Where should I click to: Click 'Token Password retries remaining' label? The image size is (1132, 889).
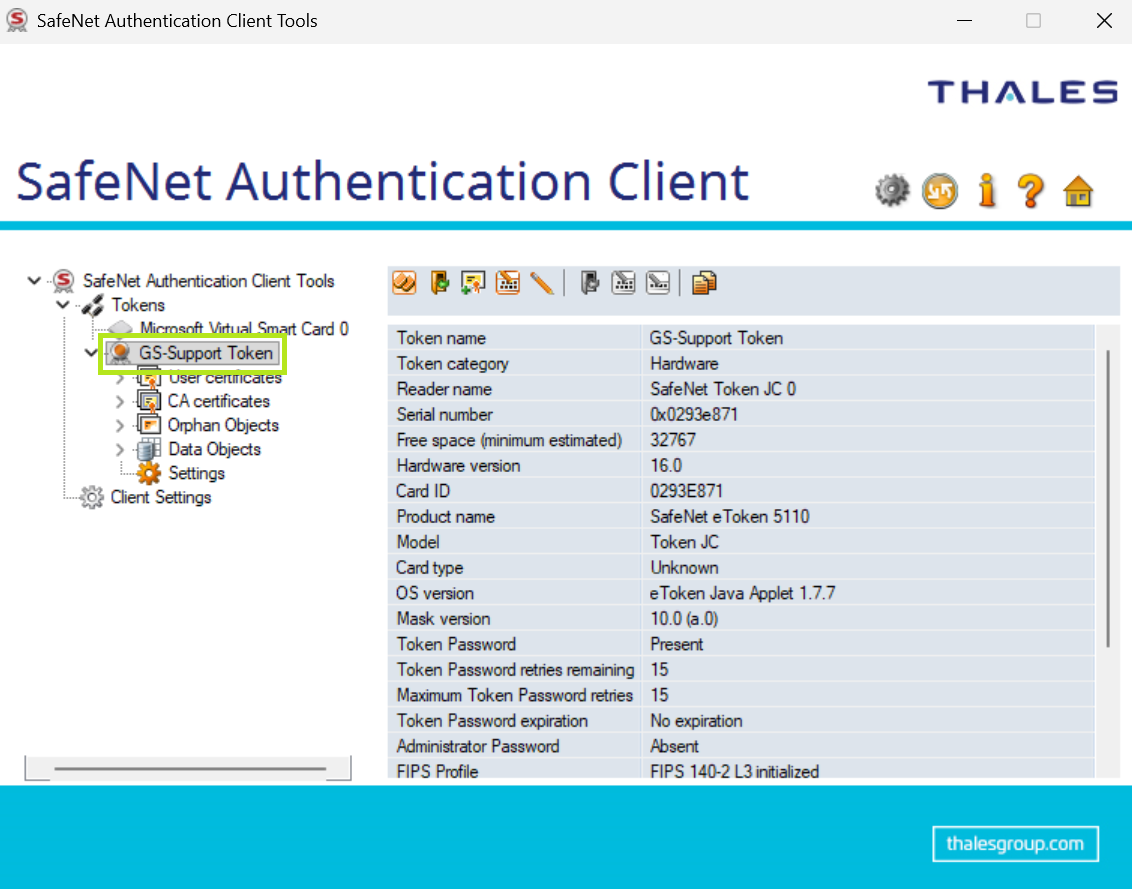(515, 669)
